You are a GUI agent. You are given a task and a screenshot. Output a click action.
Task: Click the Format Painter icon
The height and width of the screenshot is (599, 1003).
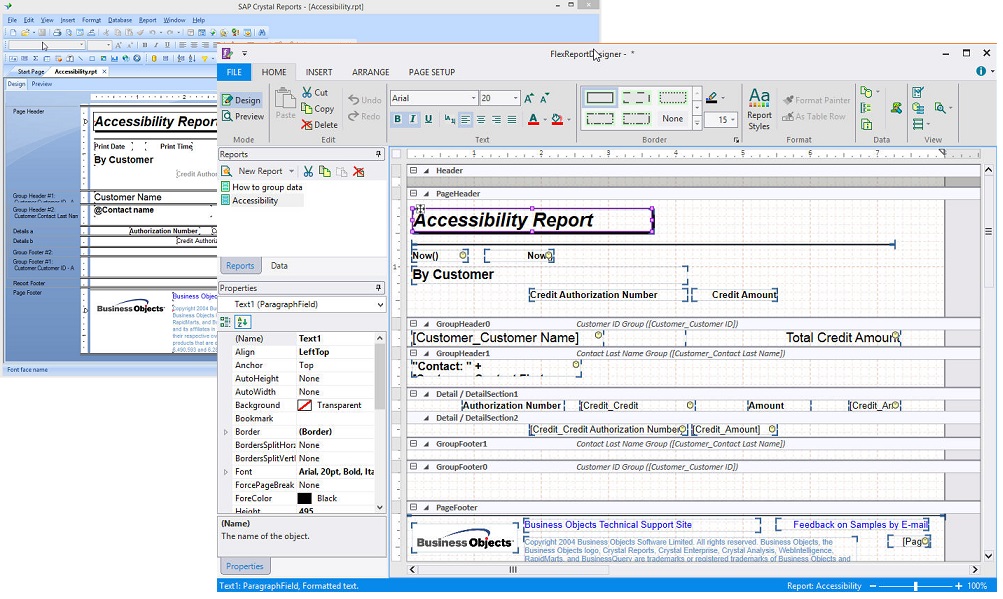coord(788,100)
